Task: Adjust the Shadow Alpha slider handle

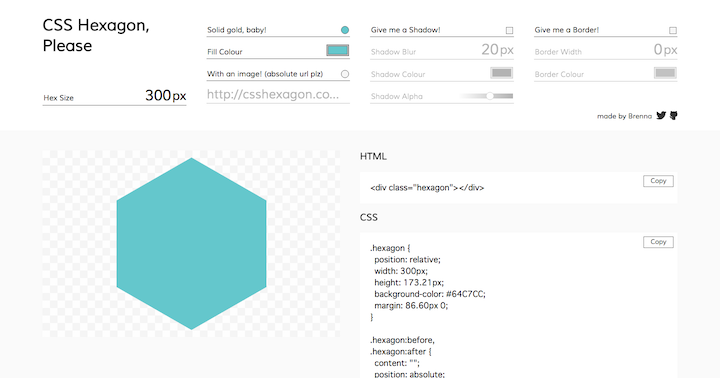Action: [x=490, y=96]
